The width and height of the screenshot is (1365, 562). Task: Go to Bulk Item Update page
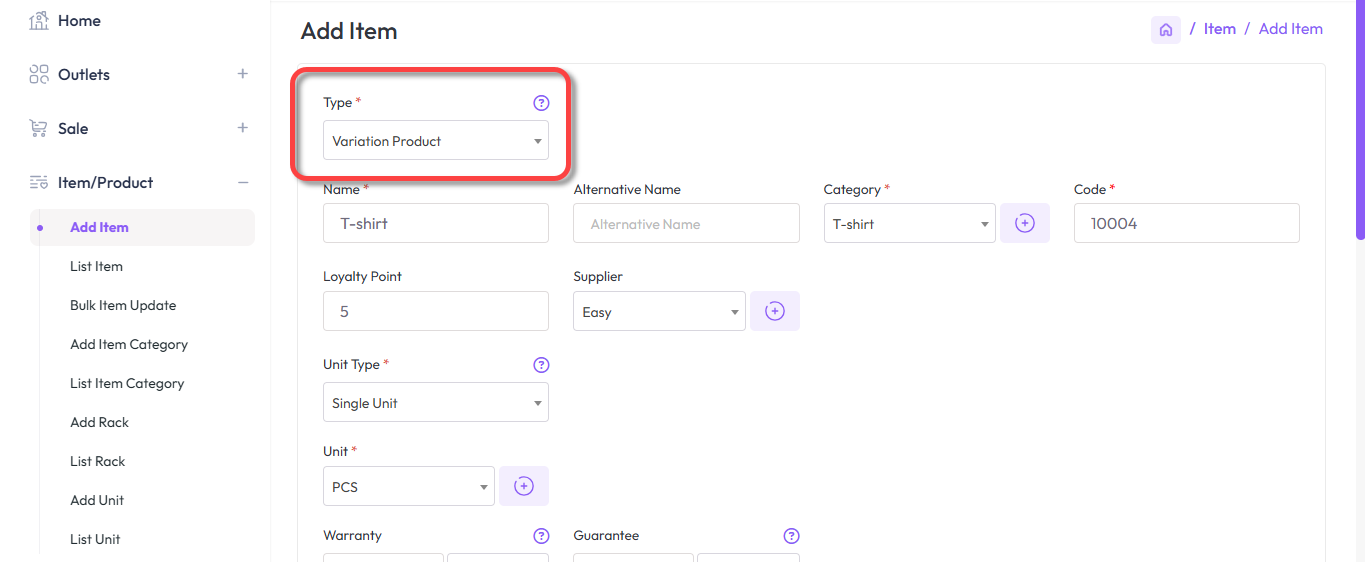tap(123, 305)
